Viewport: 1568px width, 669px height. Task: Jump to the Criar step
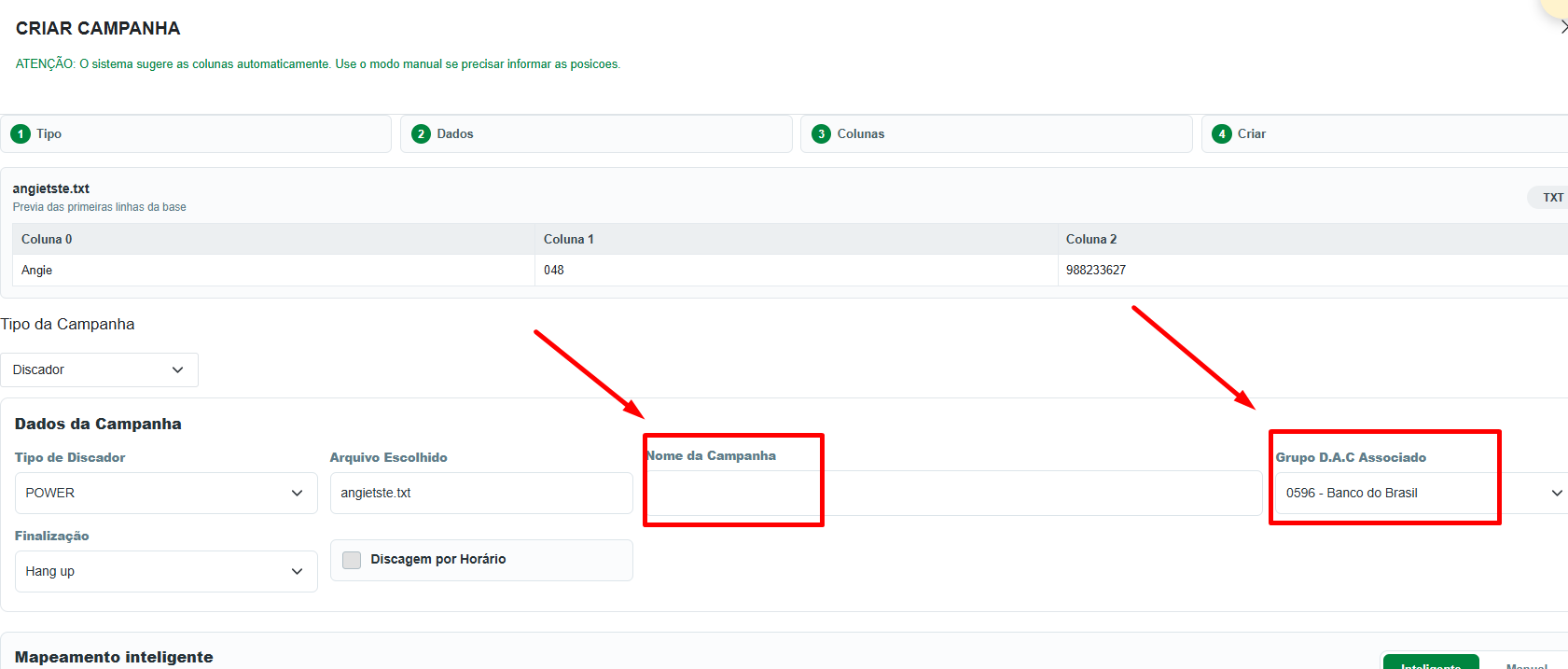tap(1384, 134)
